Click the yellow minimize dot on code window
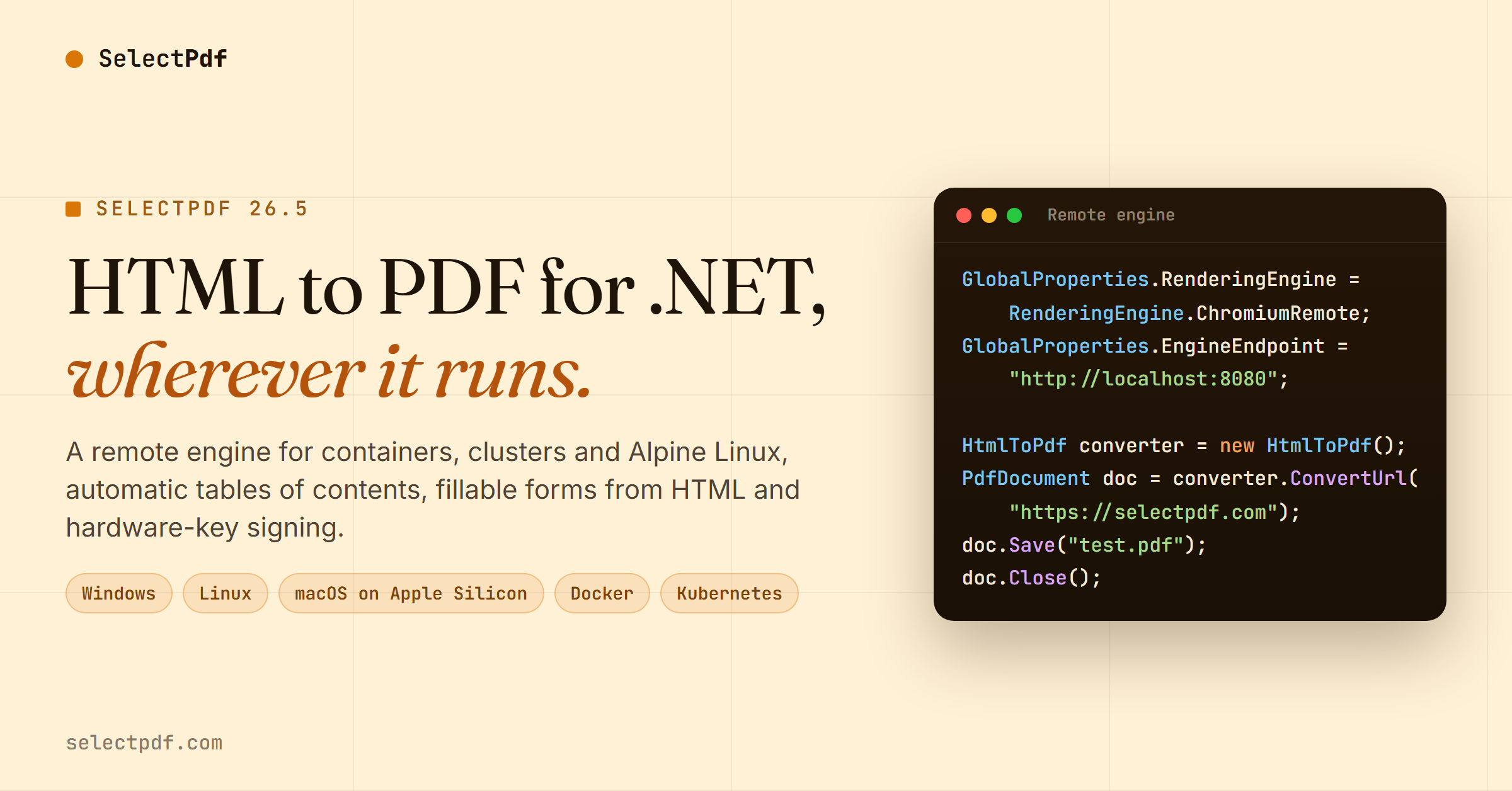This screenshot has width=1512, height=791. pos(989,215)
